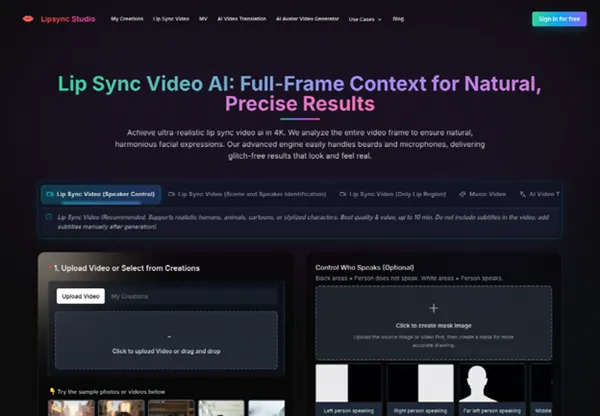Screen dimensions: 600x416
Task: Click '1. Upload Video or Select from Creations' heading
Action: (x=127, y=268)
